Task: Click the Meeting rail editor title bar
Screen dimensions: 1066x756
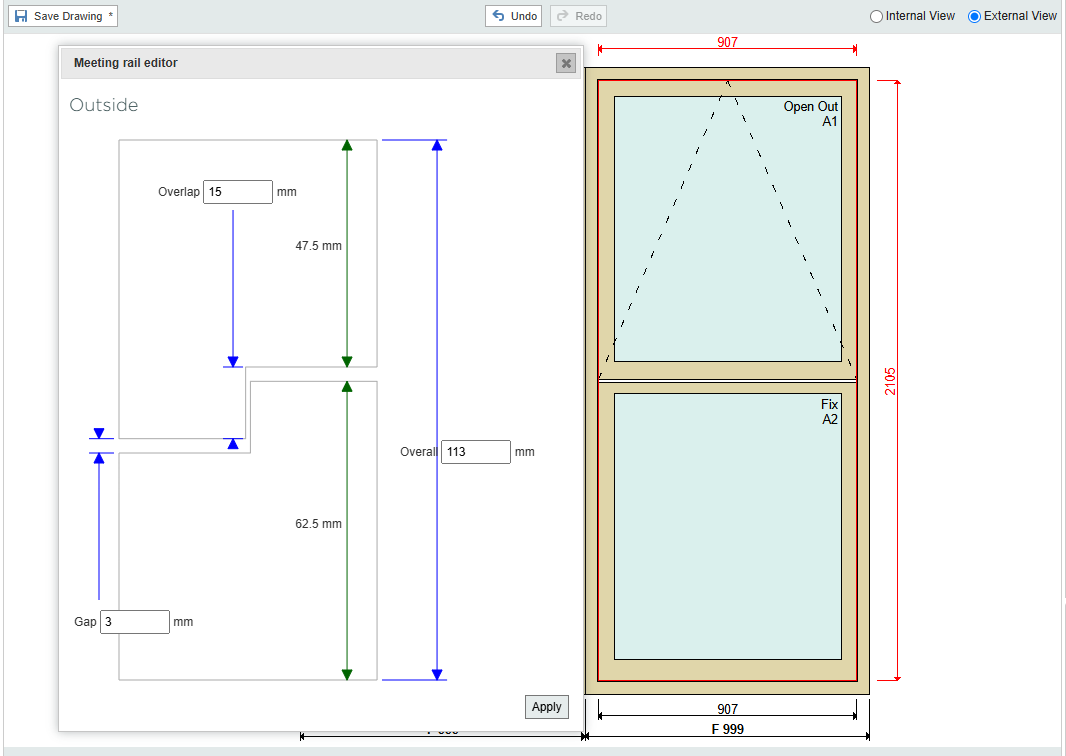Action: click(300, 63)
